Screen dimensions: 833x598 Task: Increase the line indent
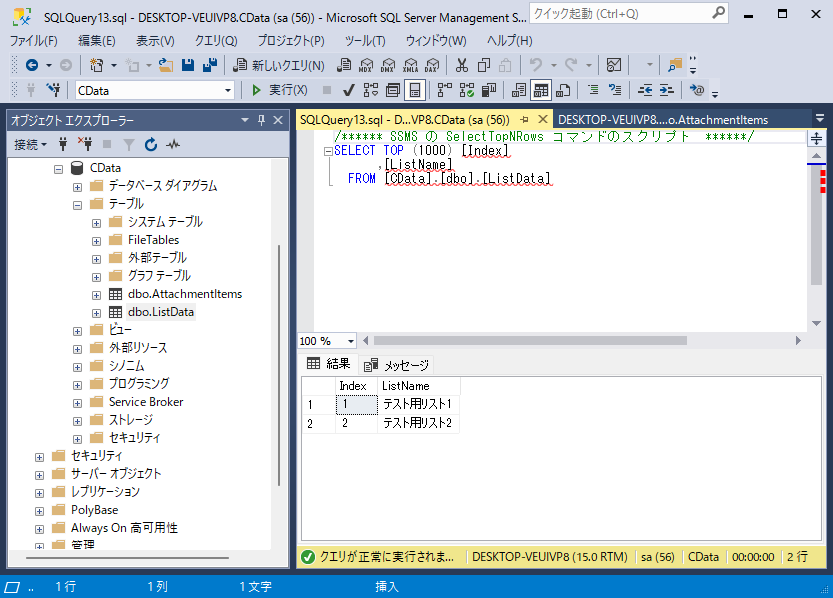click(x=667, y=90)
